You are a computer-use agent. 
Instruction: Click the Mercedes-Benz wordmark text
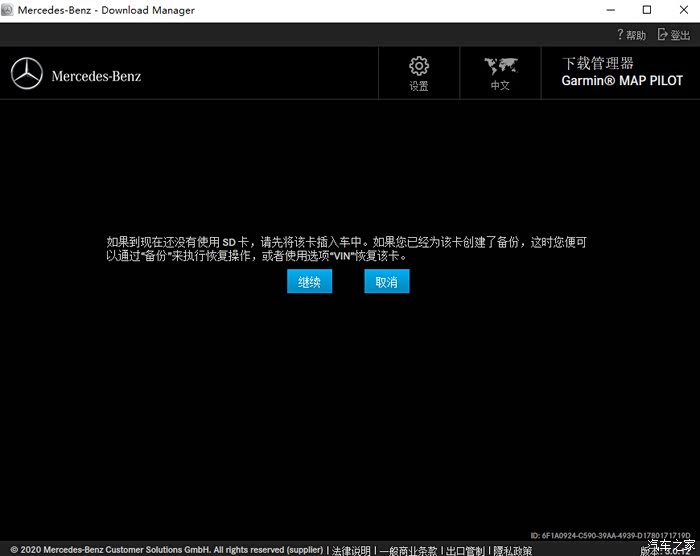click(96, 76)
